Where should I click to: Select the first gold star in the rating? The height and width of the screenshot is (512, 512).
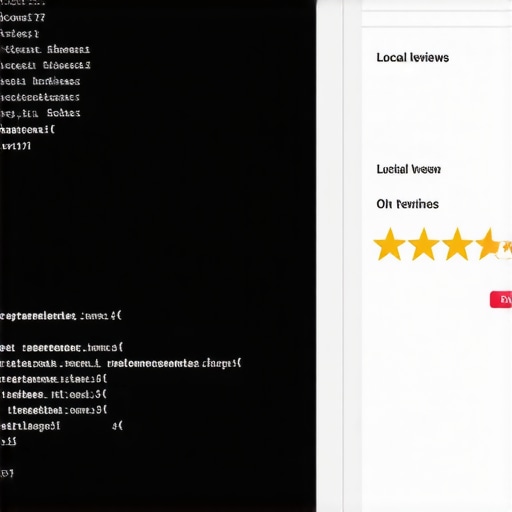coord(389,244)
